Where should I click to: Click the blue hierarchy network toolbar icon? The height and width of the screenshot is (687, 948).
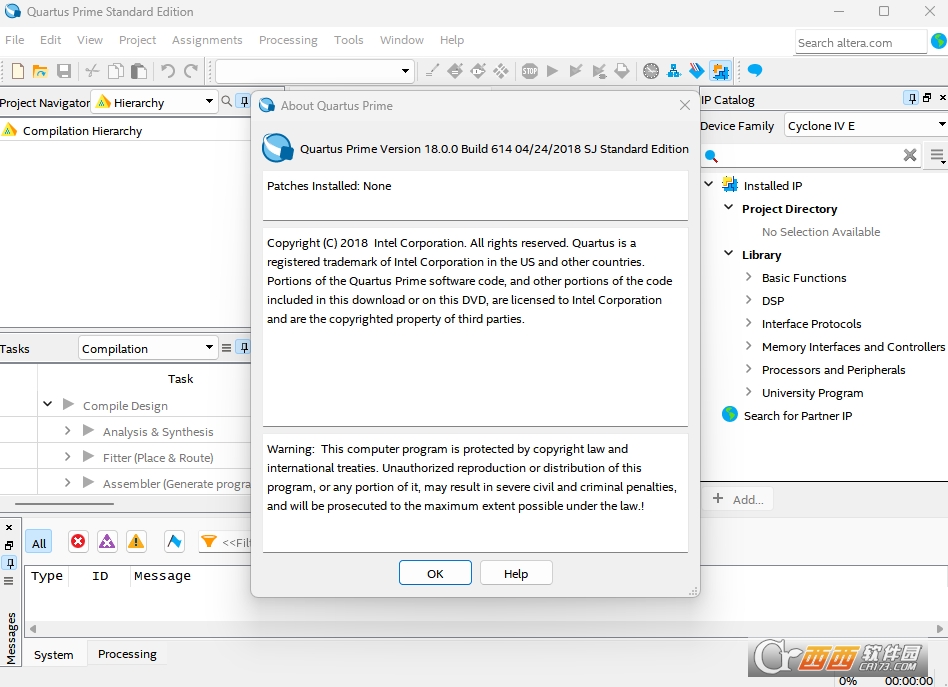pyautogui.click(x=674, y=71)
